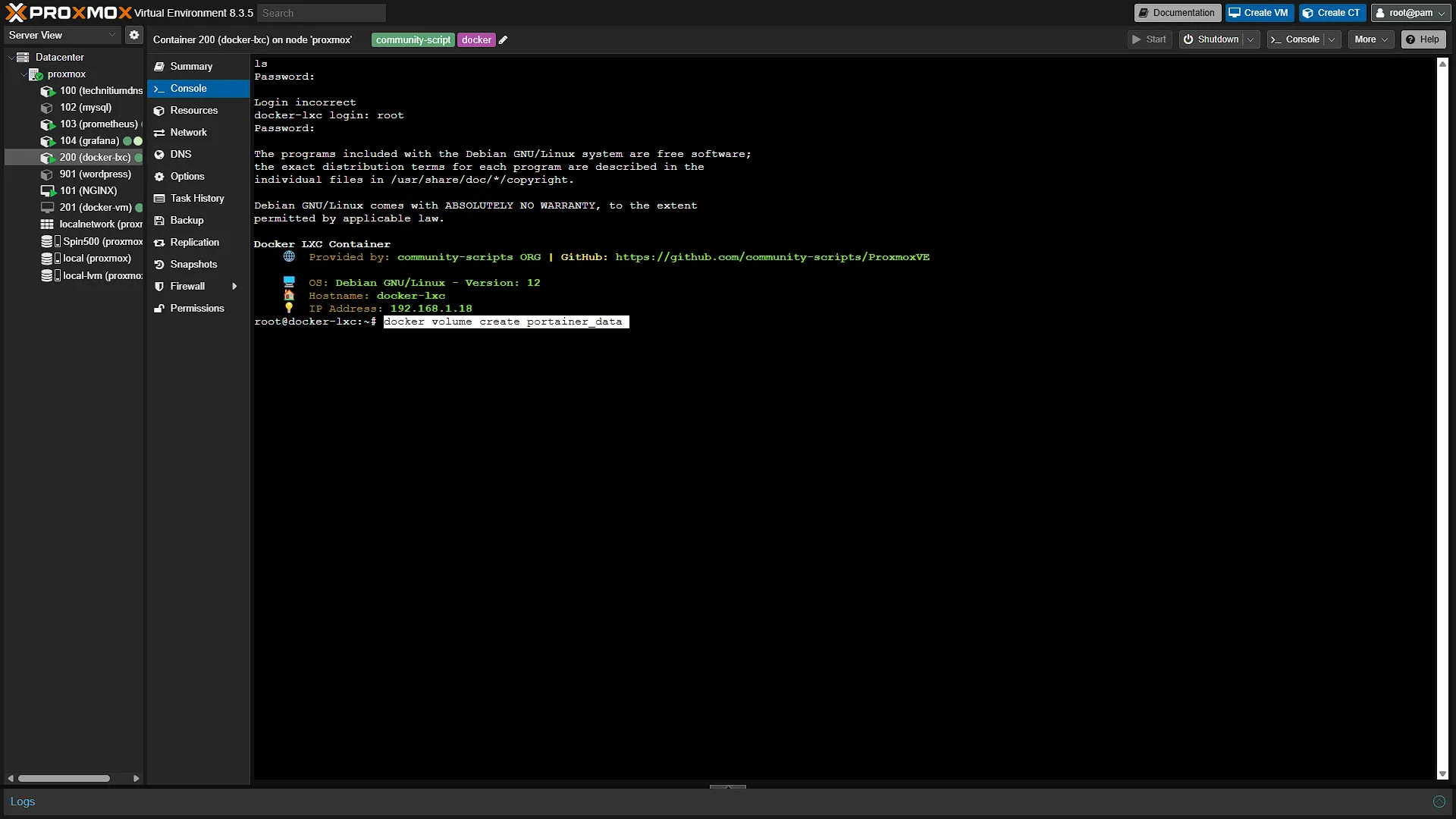Open the Snapshots panel
Viewport: 1456px width, 819px height.
198,265
